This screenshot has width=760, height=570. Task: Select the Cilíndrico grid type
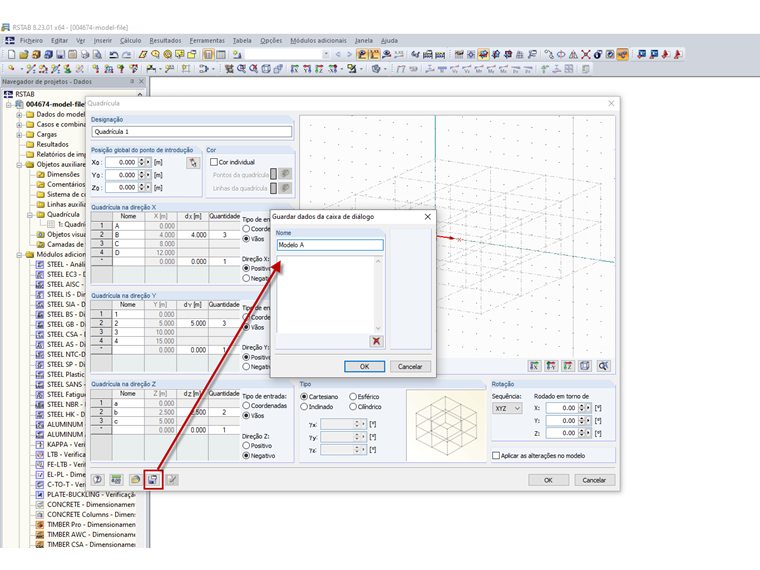353,407
